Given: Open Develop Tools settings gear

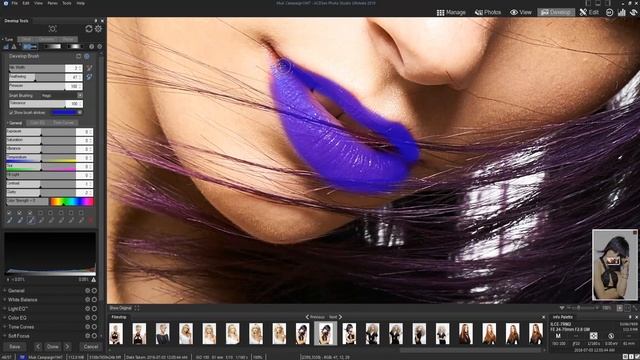Looking at the screenshot, I should [98, 29].
